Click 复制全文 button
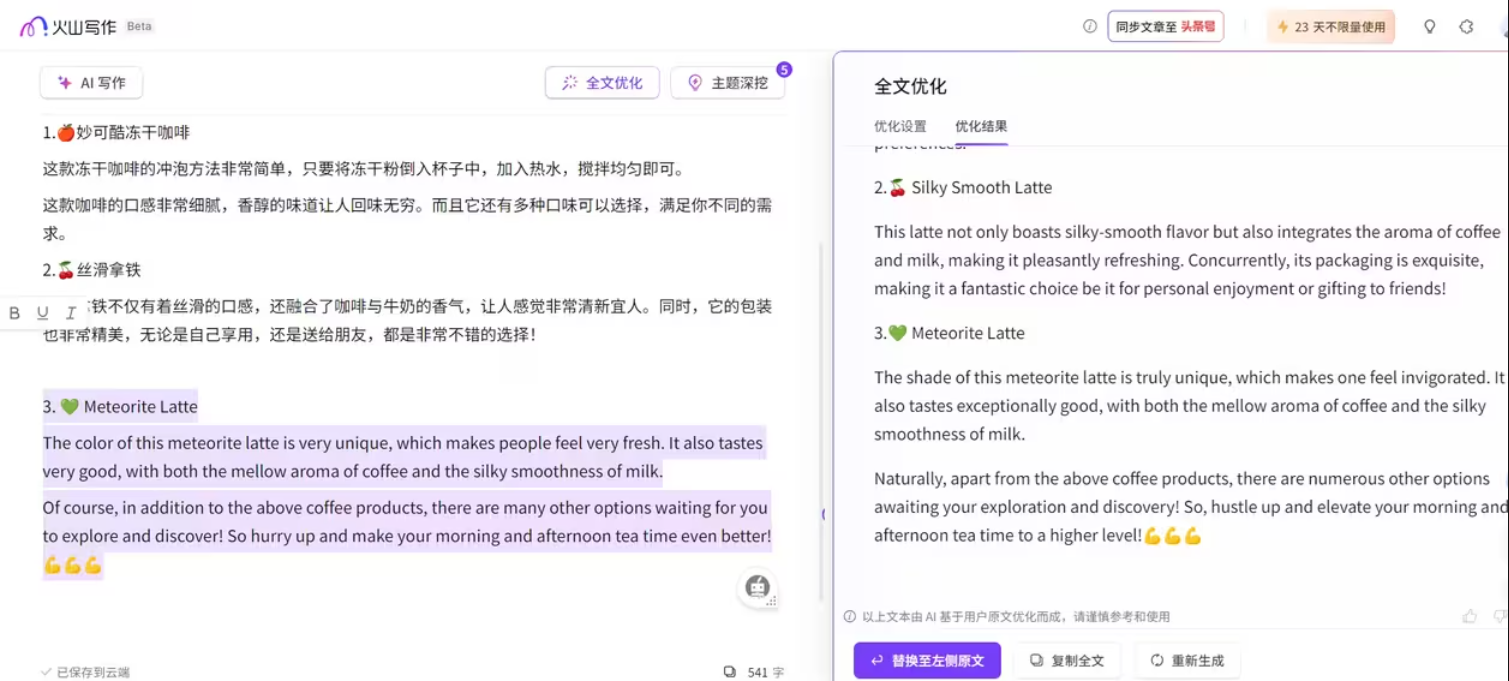 [x=1067, y=660]
